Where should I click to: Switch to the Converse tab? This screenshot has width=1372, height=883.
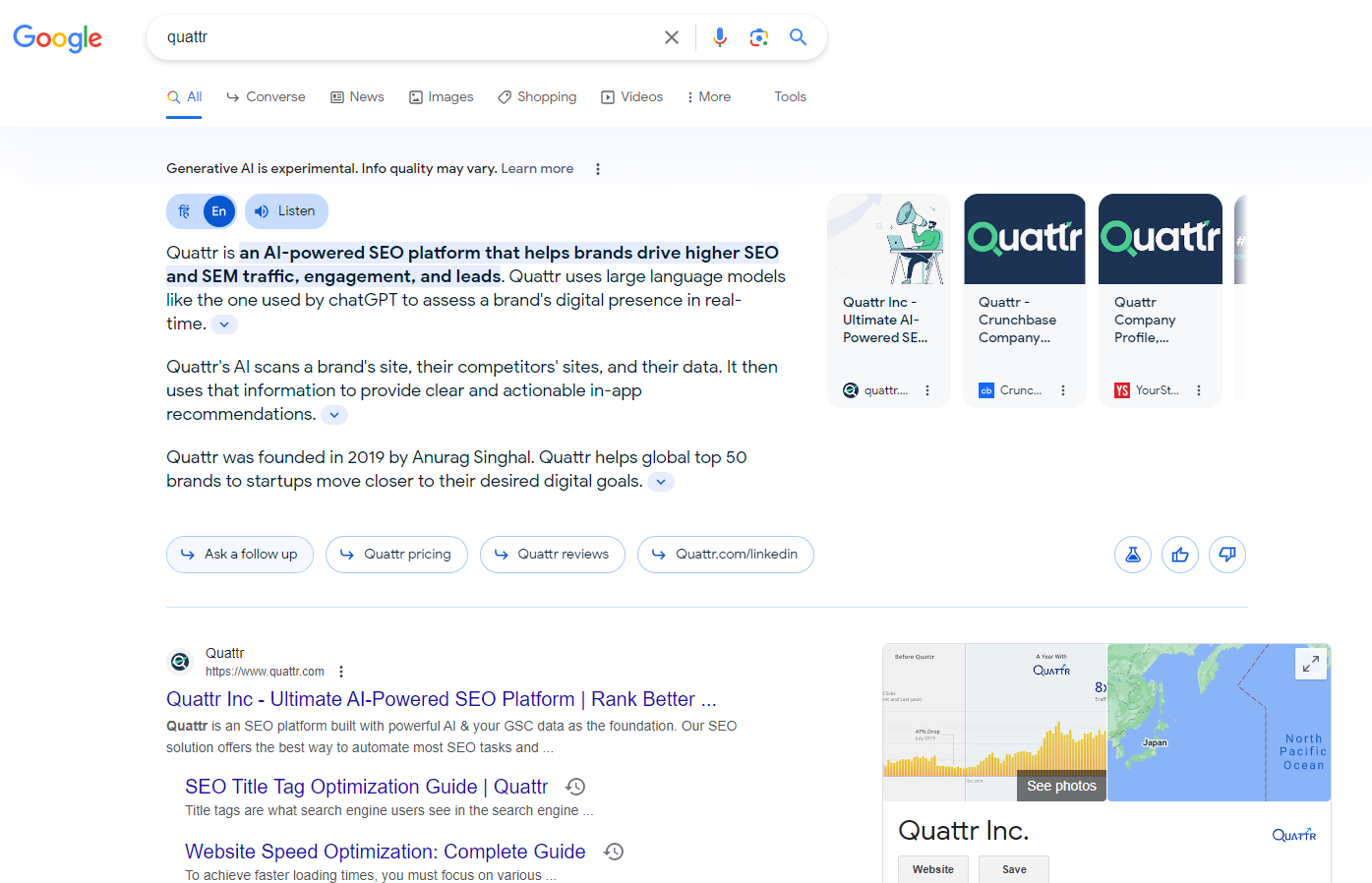click(x=266, y=96)
